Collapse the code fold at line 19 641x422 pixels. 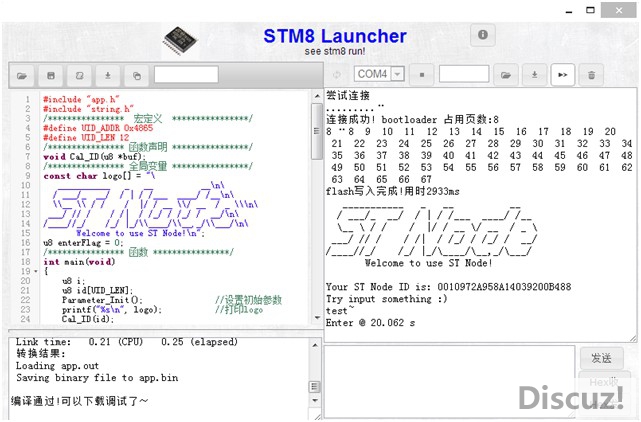pyautogui.click(x=36, y=271)
